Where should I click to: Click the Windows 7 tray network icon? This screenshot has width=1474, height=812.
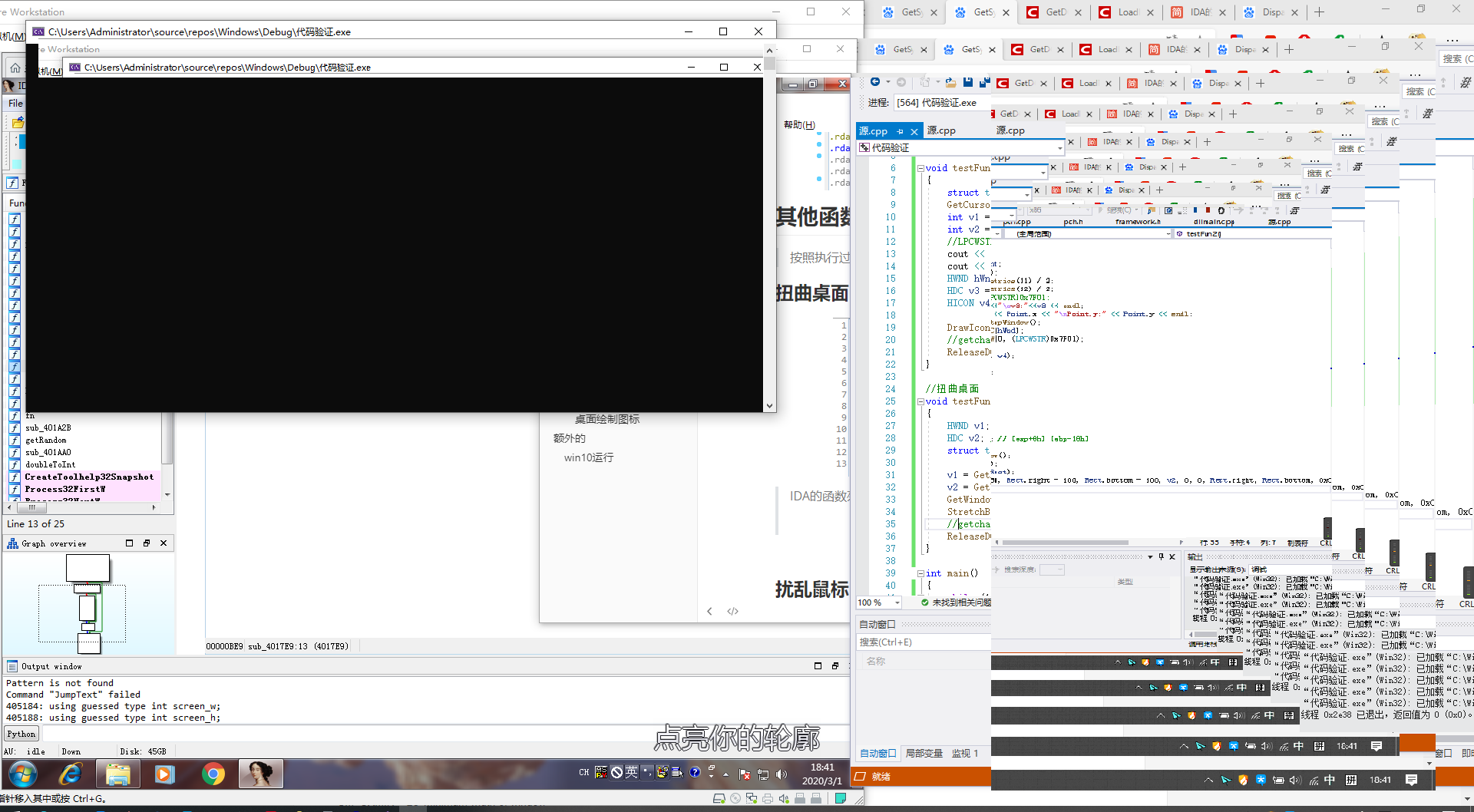click(763, 774)
